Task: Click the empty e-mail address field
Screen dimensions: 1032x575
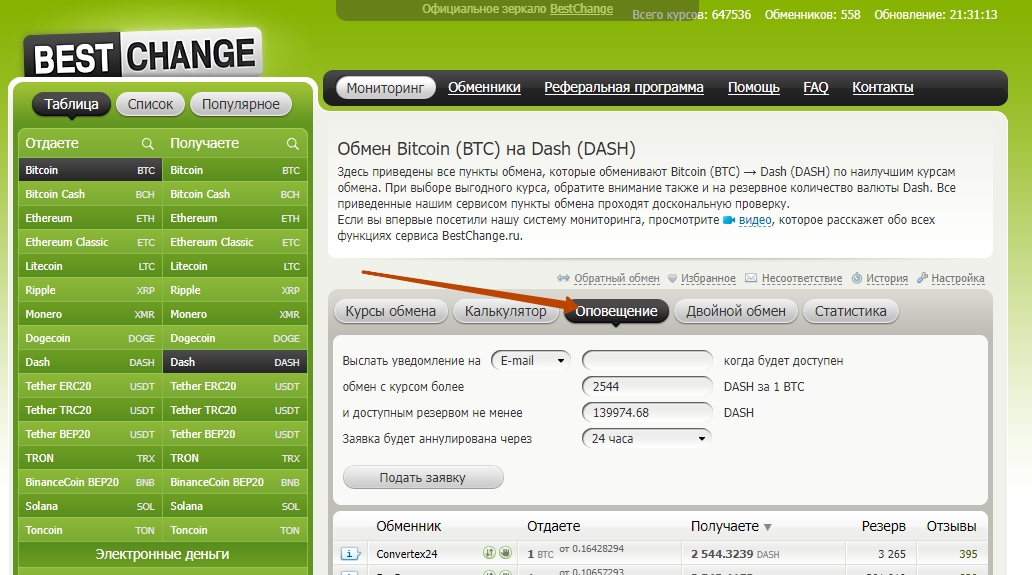Action: point(647,361)
